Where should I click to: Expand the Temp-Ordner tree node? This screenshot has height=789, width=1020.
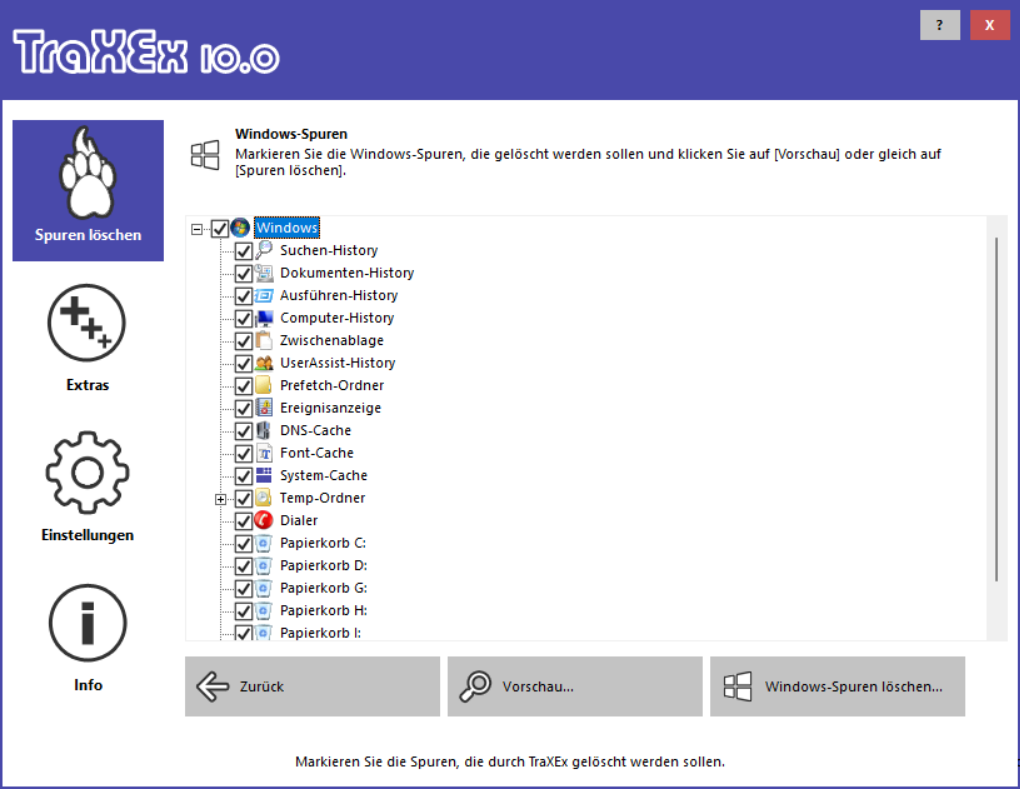click(221, 500)
